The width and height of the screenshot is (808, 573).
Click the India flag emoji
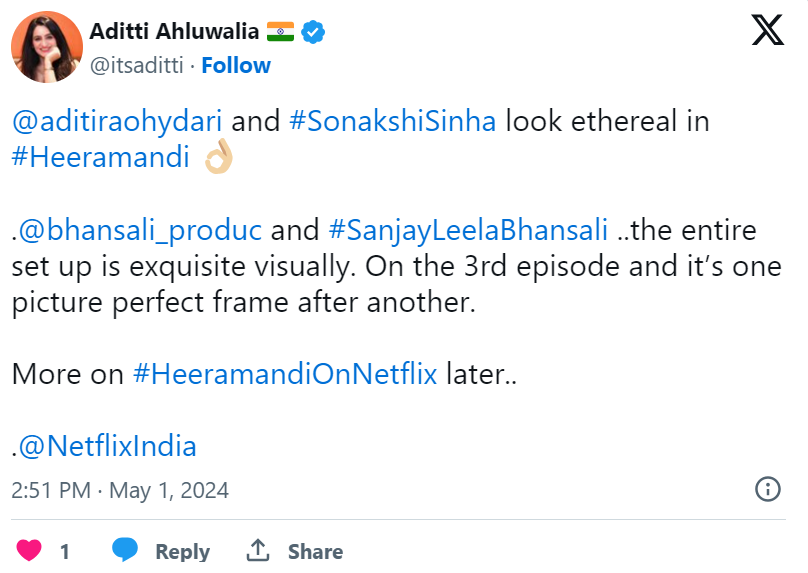coord(279,32)
